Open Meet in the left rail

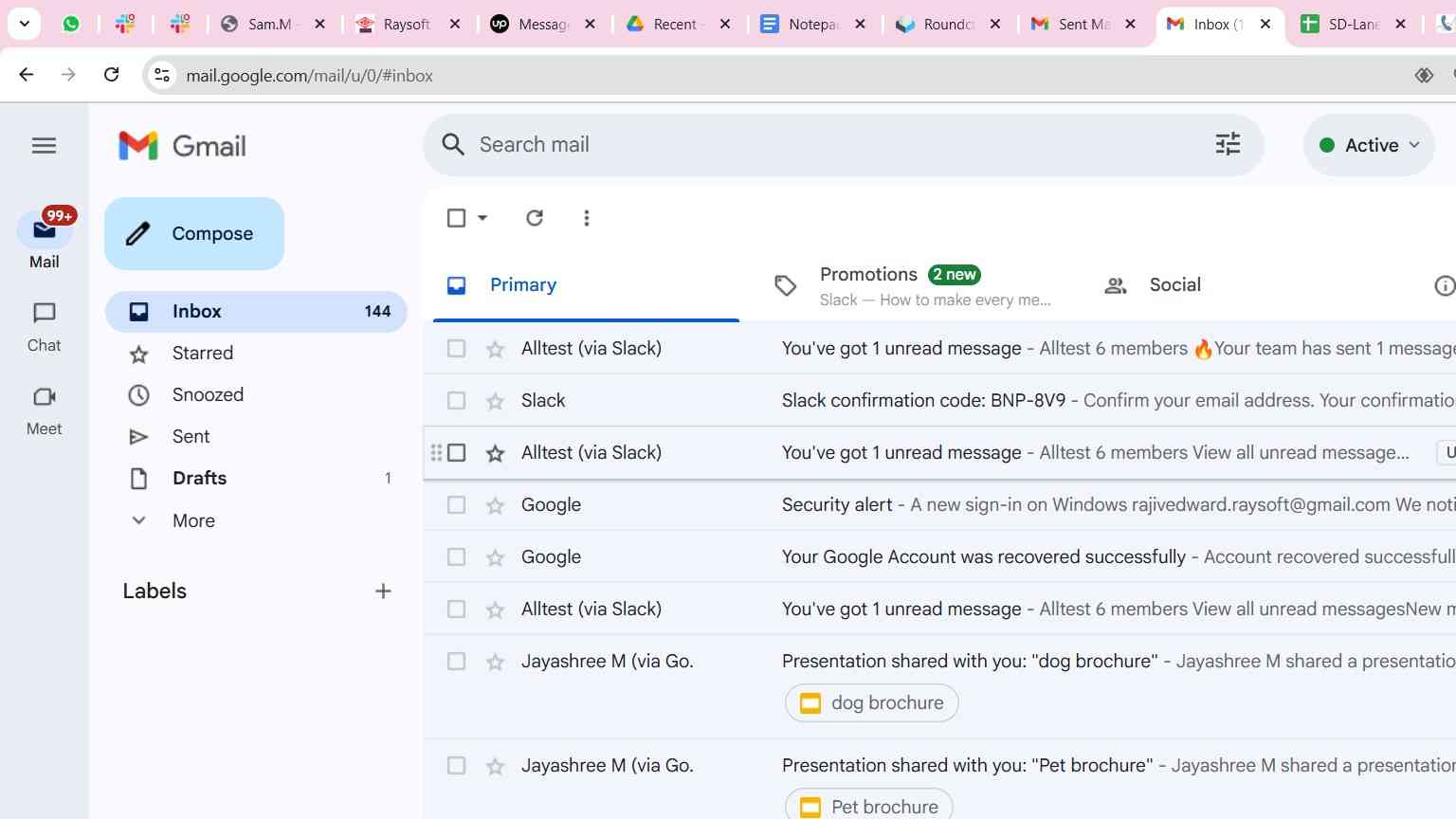coord(45,410)
